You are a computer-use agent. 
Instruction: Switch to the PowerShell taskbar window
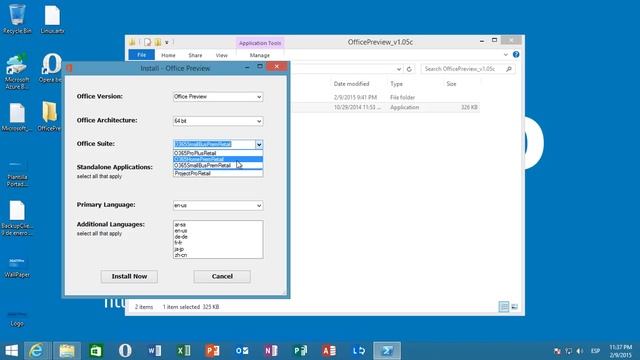coord(387,351)
